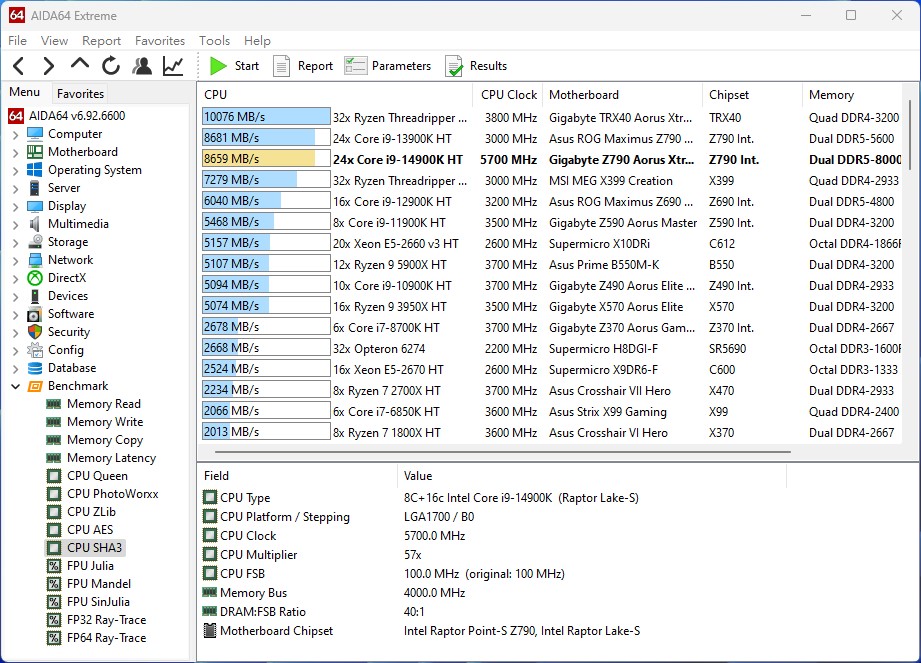Open the graph chart icon in toolbar

coord(173,66)
